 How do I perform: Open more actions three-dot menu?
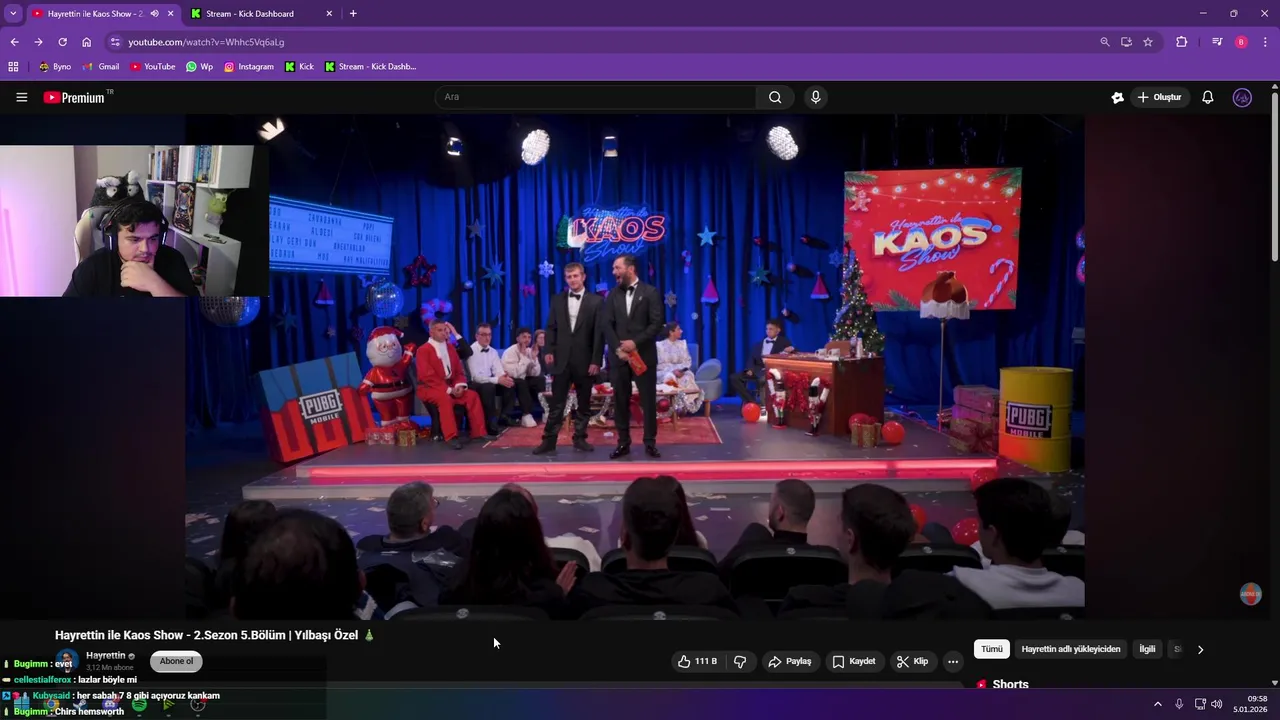953,661
